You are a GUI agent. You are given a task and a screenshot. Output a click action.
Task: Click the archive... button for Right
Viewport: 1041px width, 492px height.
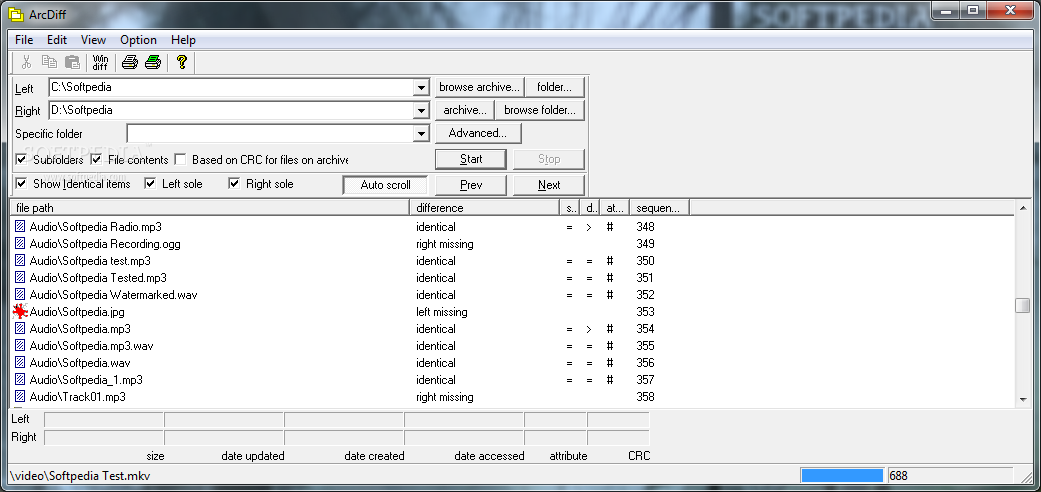pos(465,110)
